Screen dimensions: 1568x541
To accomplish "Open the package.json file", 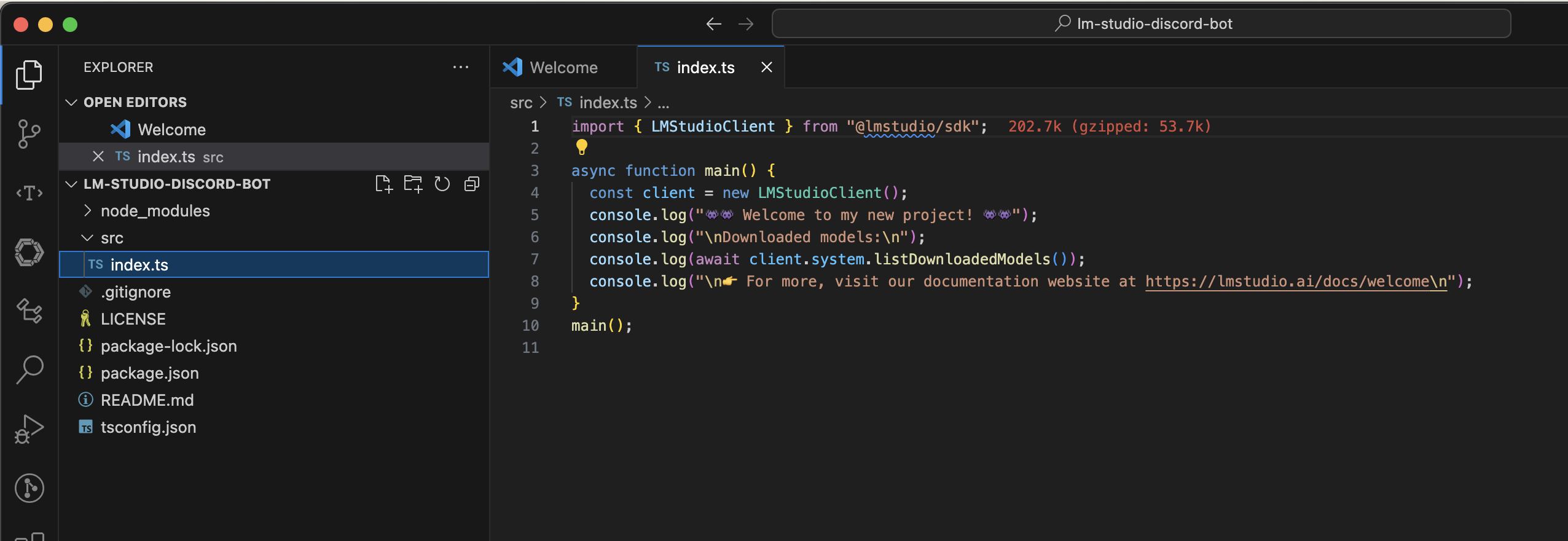I will [x=274, y=373].
